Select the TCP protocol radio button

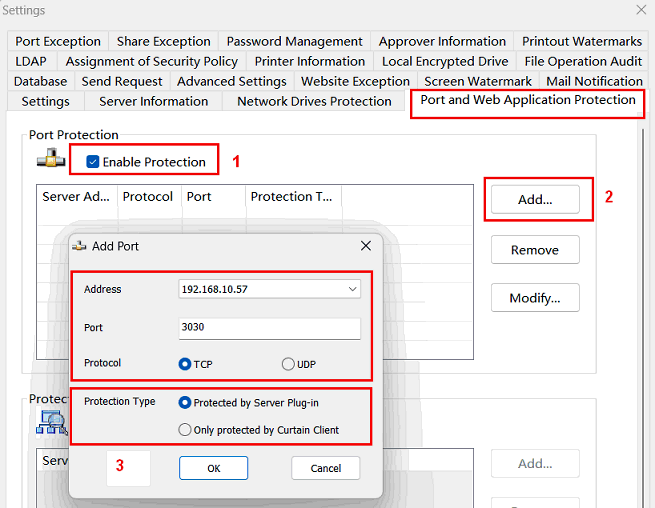(x=185, y=364)
